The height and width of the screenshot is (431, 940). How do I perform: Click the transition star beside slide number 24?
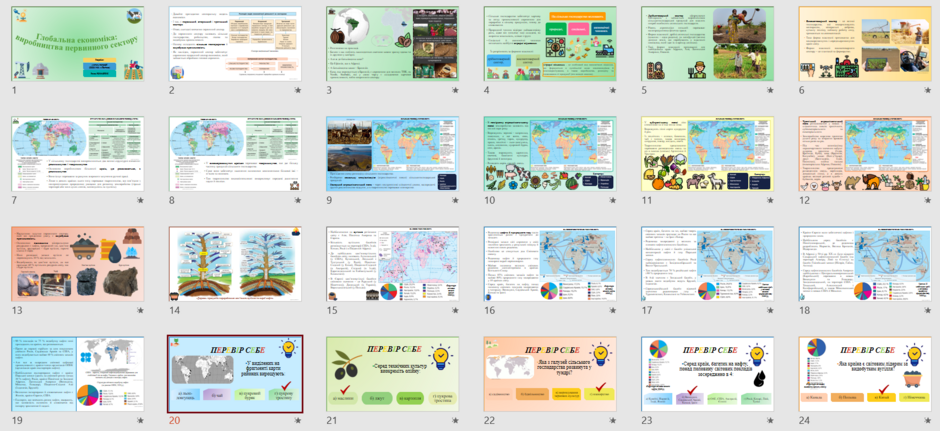[x=928, y=421]
